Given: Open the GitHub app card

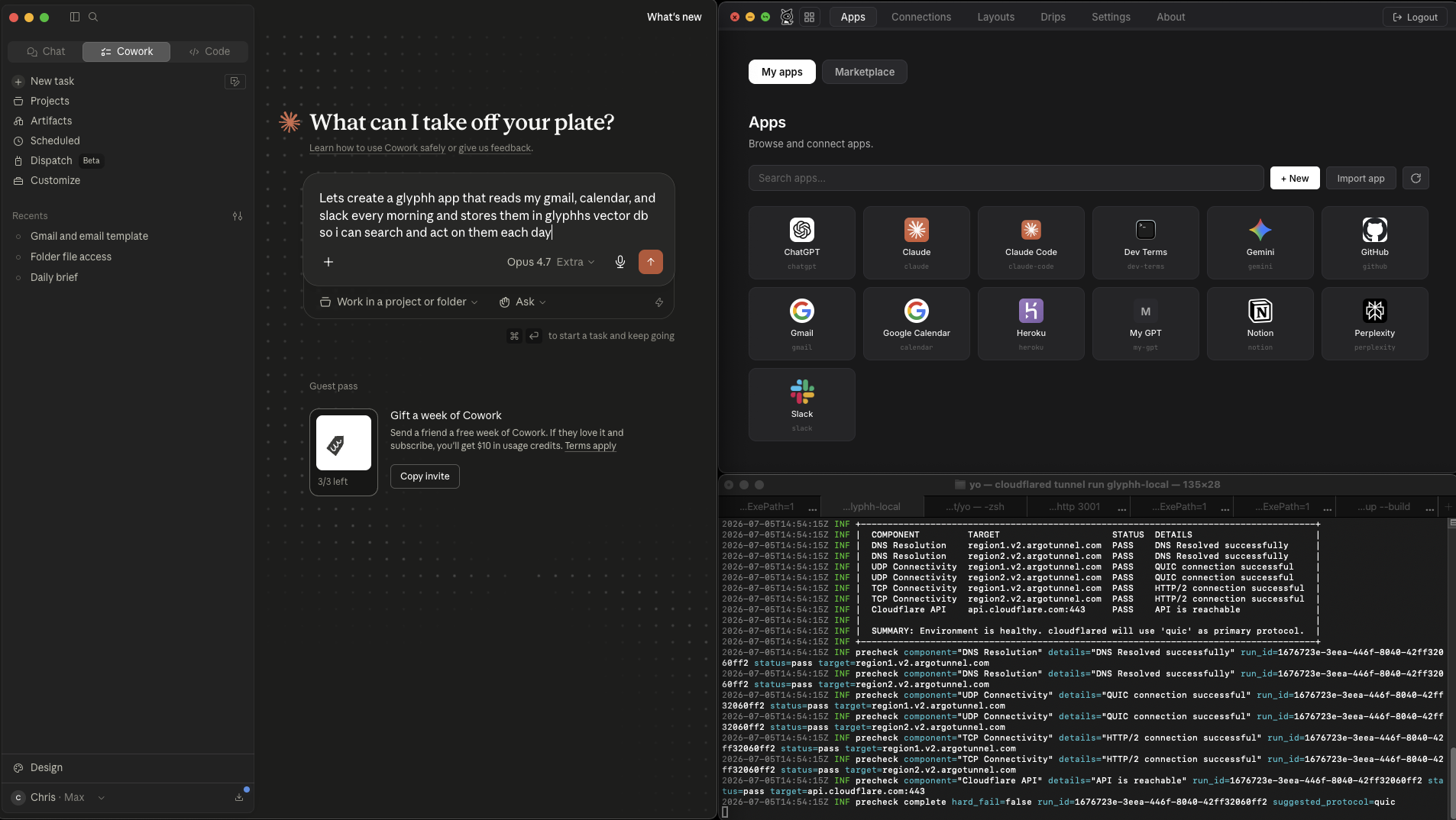Looking at the screenshot, I should click(1375, 243).
